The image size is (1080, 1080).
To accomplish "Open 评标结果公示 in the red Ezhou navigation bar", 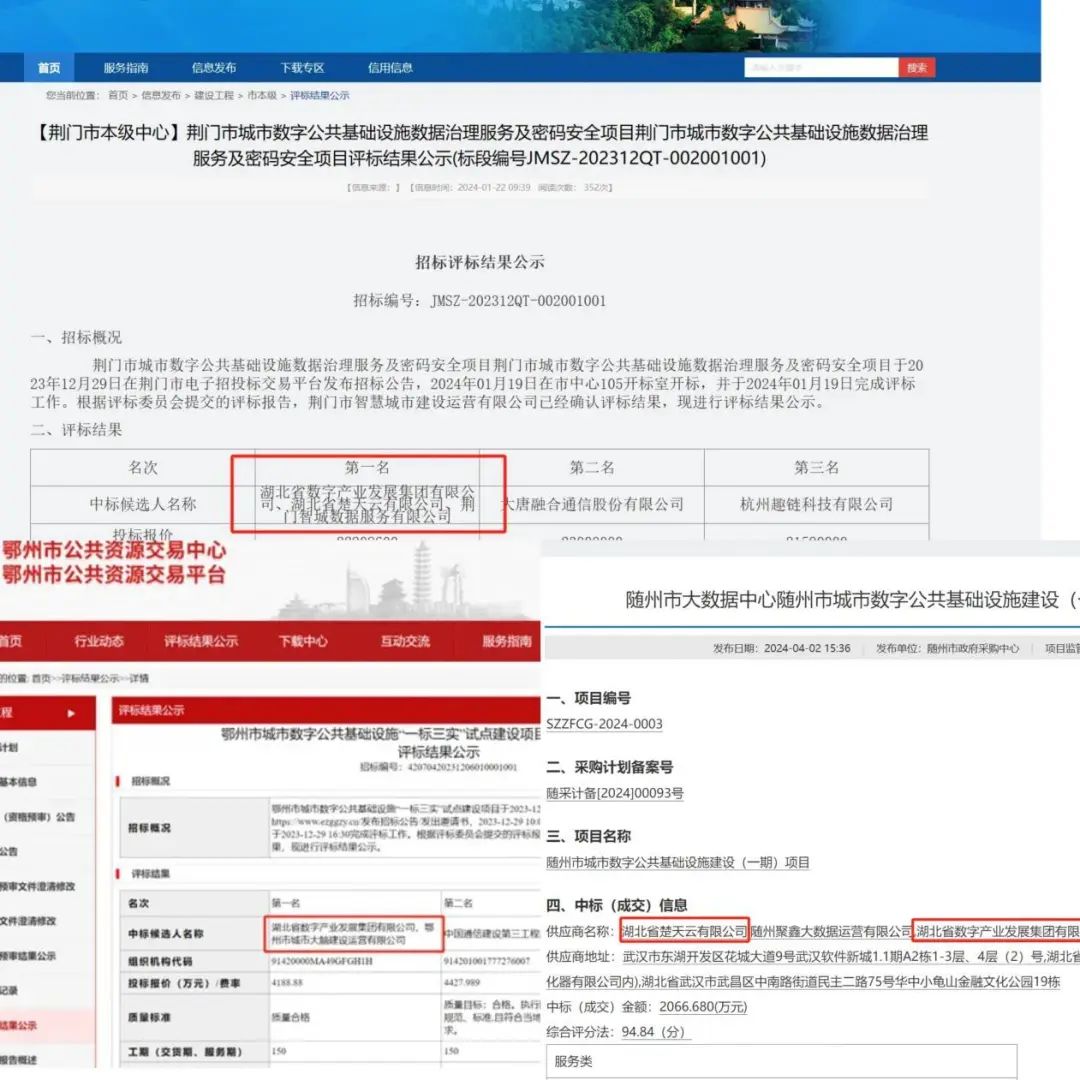I will [201, 641].
